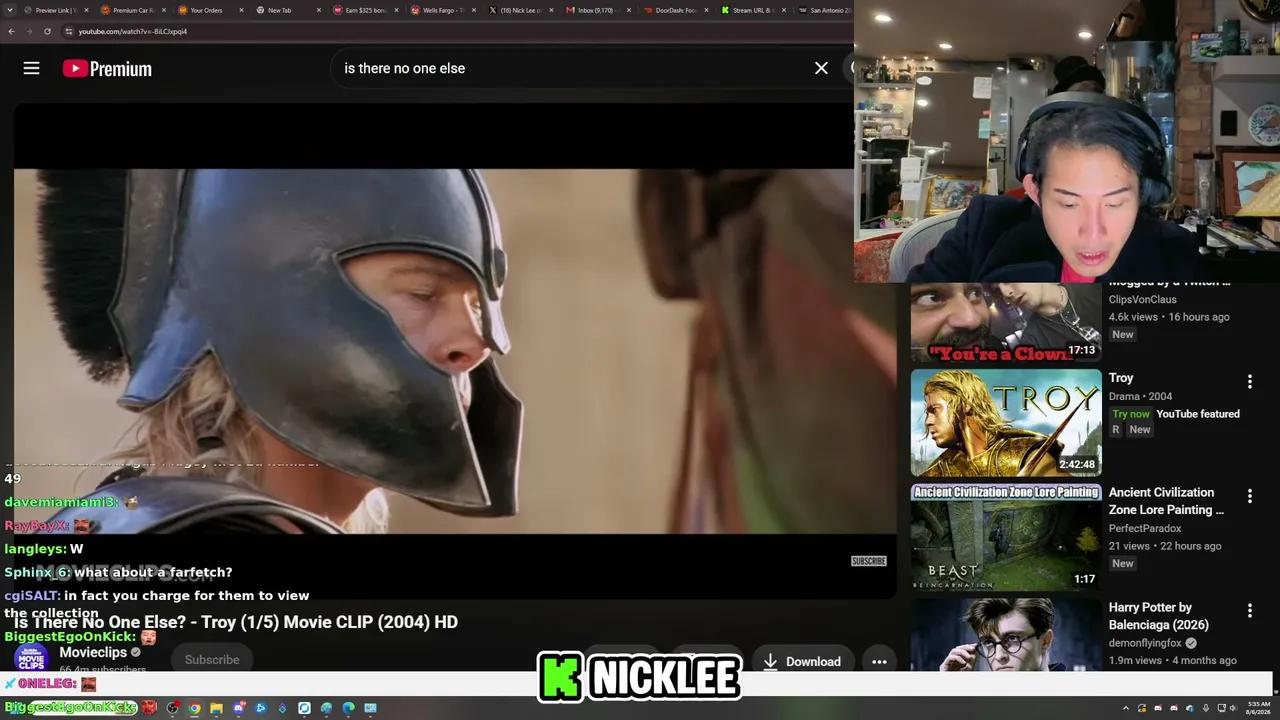This screenshot has height=720, width=1280.
Task: Open options menu for the Troy movie
Action: click(x=1249, y=382)
